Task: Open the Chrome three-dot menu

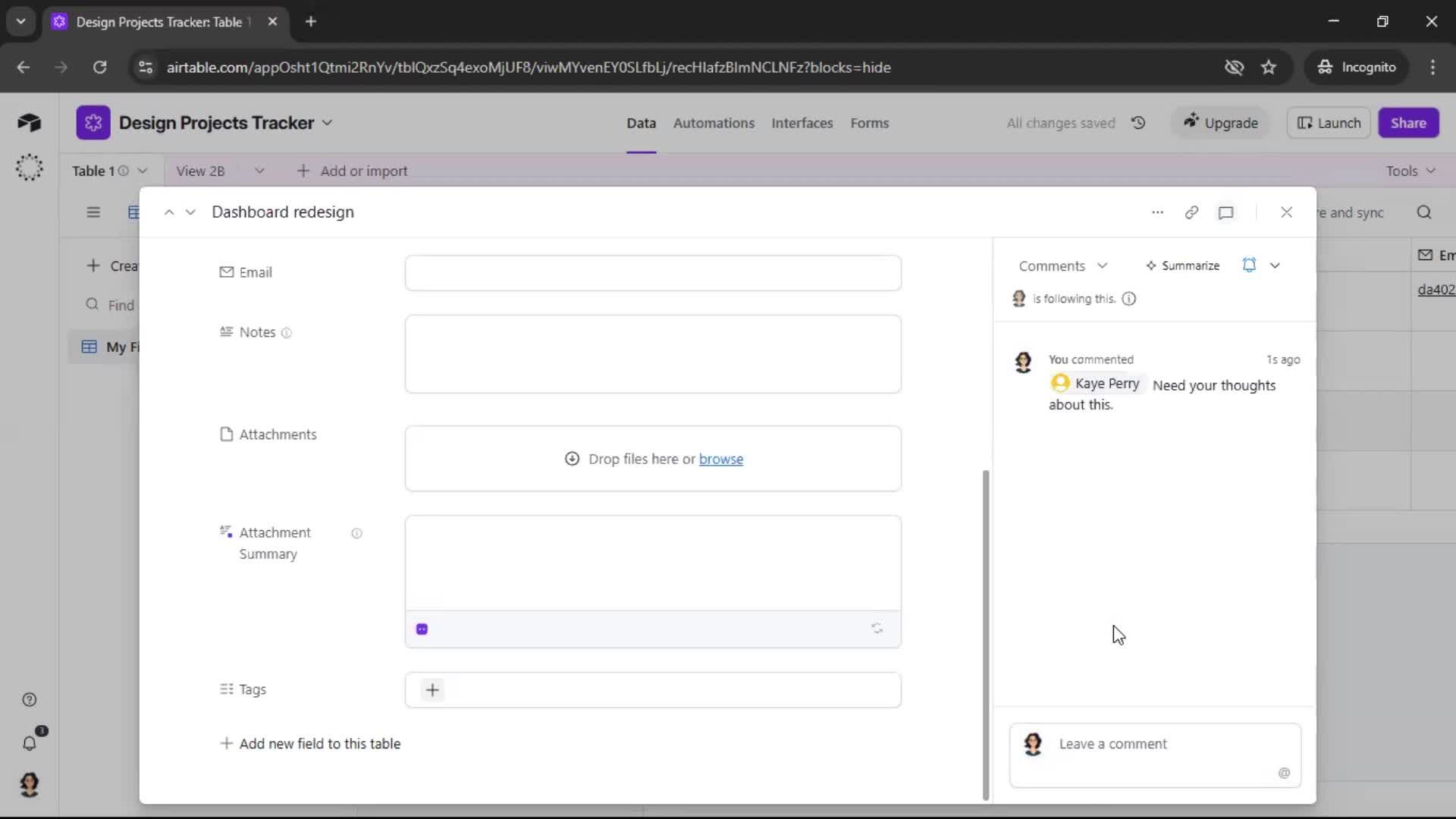Action: point(1432,67)
